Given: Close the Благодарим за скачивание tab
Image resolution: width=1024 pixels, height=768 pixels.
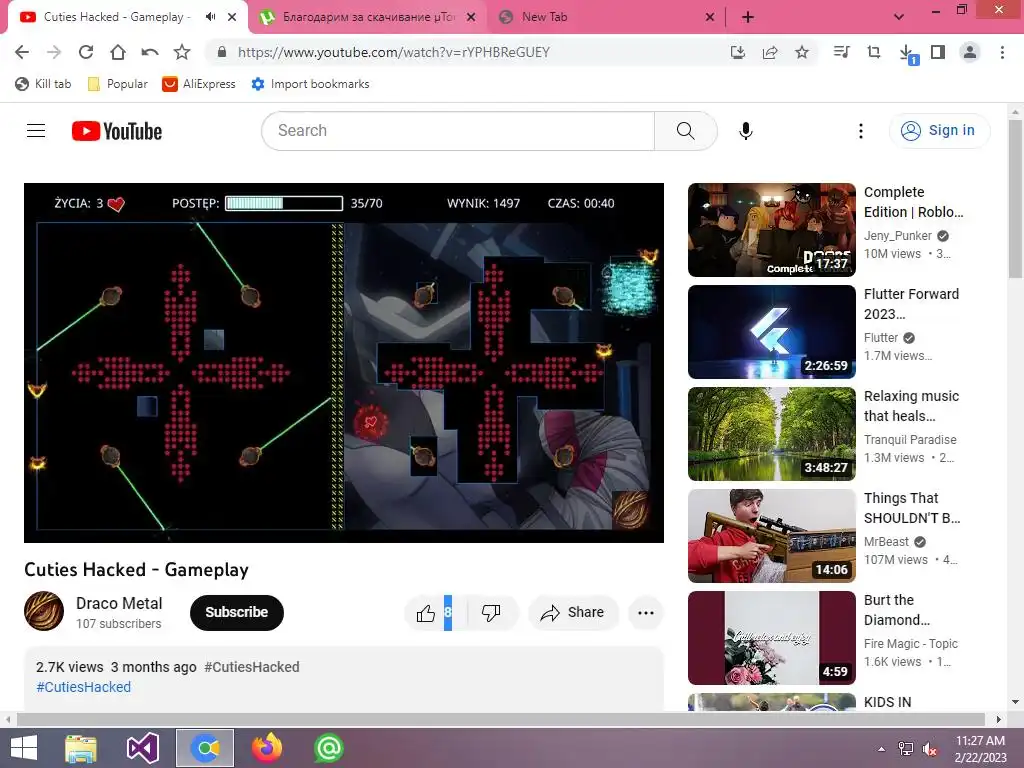Looking at the screenshot, I should coord(471,17).
